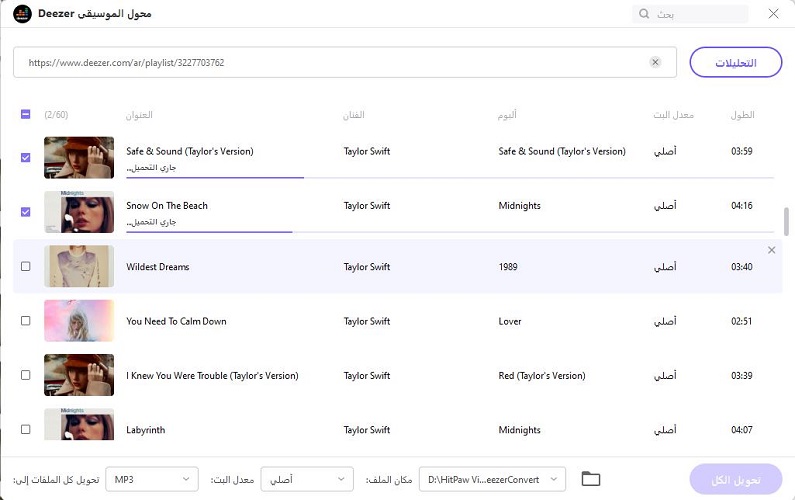Click the artist column header (الفنان)
The width and height of the screenshot is (795, 500).
353,115
